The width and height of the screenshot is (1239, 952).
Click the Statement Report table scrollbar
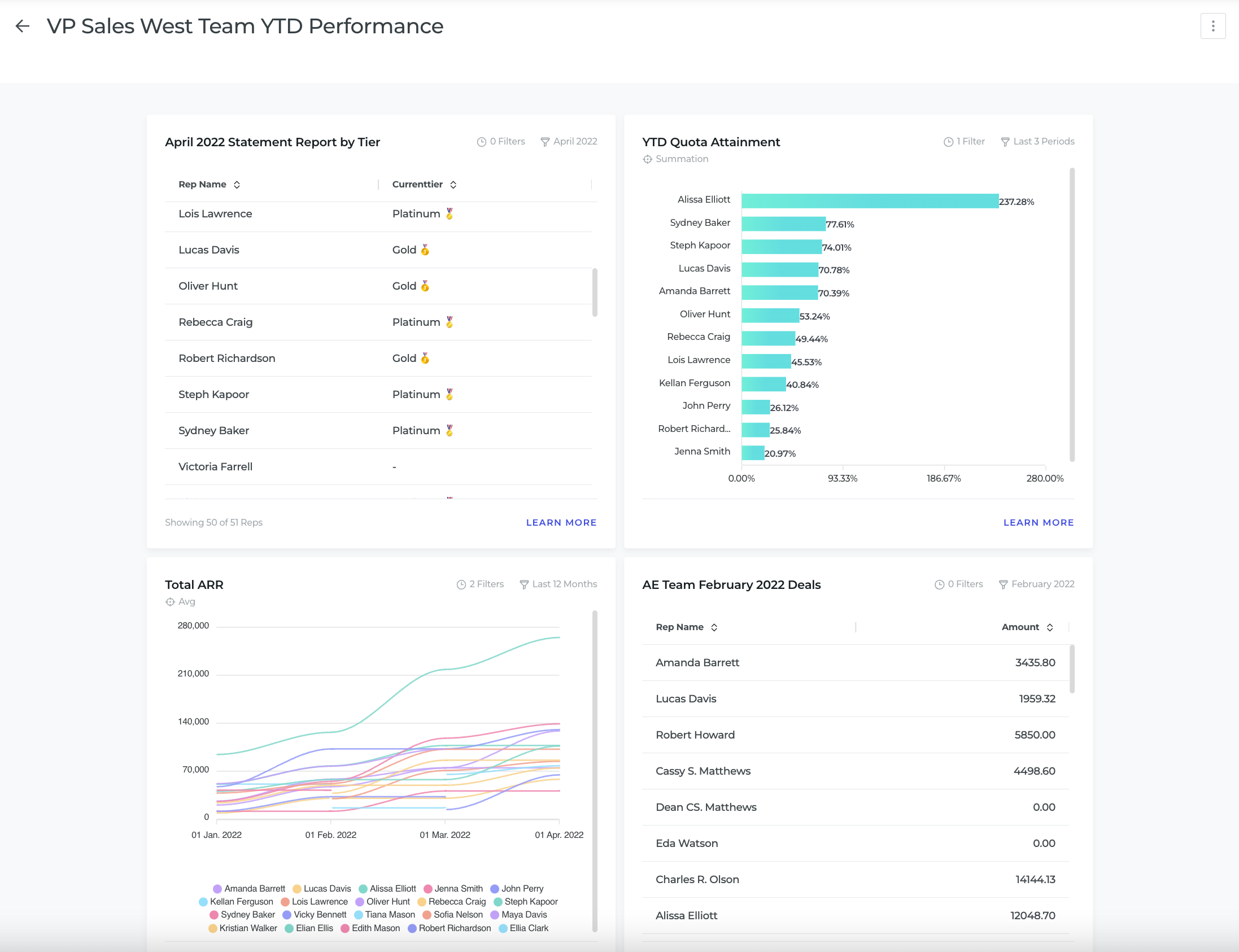click(595, 292)
